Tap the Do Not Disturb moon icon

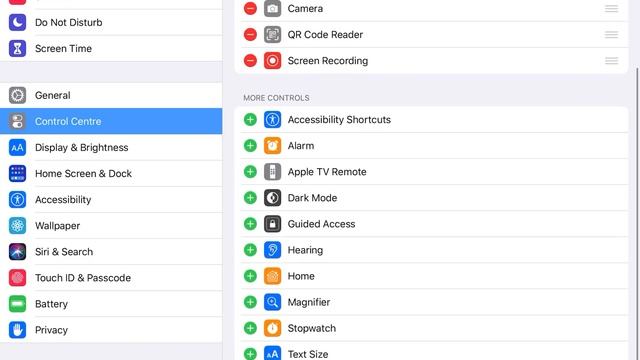point(17,22)
